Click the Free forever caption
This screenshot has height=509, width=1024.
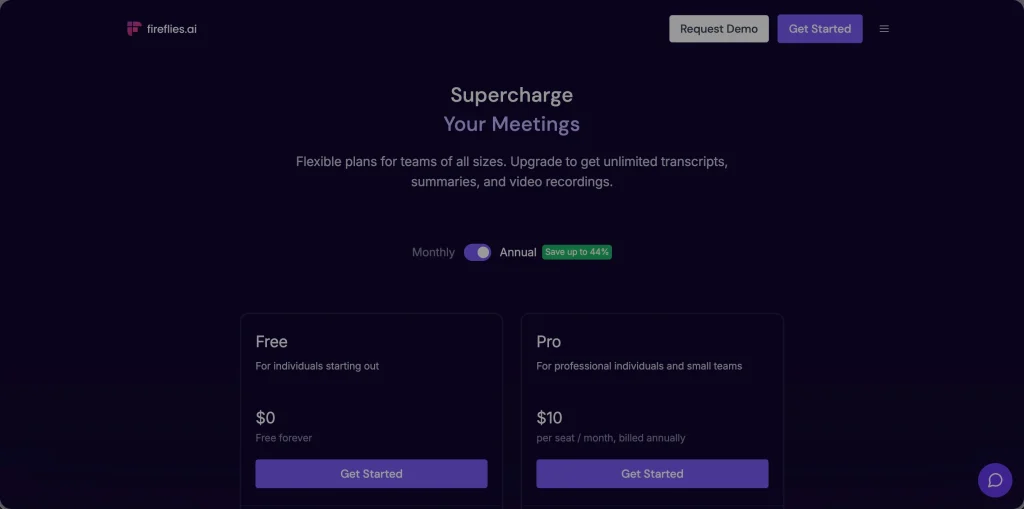click(x=284, y=438)
